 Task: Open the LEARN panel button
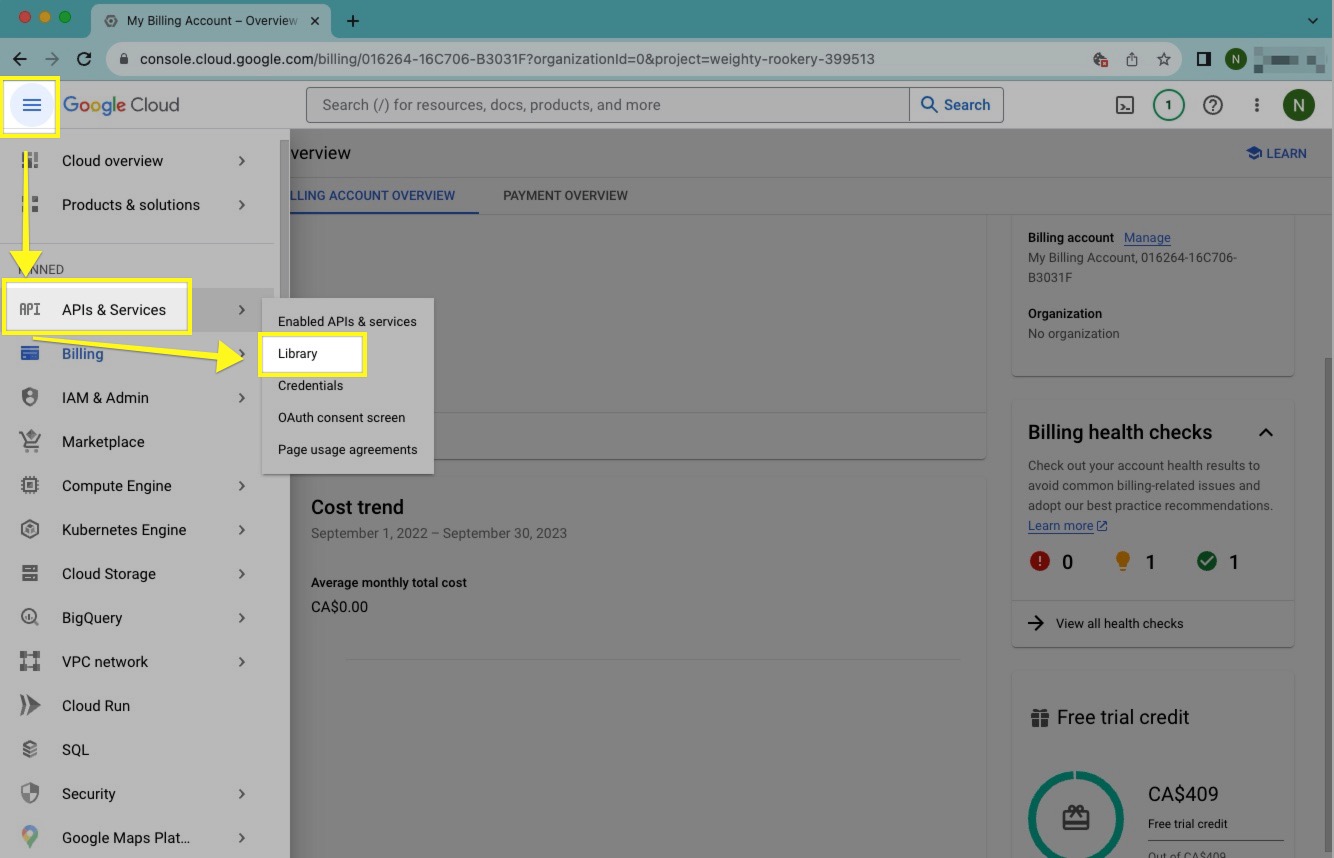pyautogui.click(x=1277, y=154)
